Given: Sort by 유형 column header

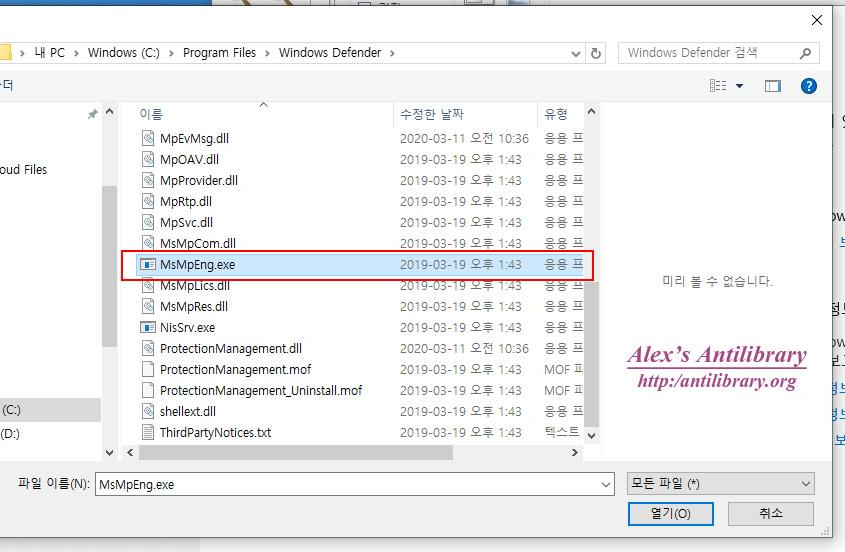Looking at the screenshot, I should [x=556, y=114].
